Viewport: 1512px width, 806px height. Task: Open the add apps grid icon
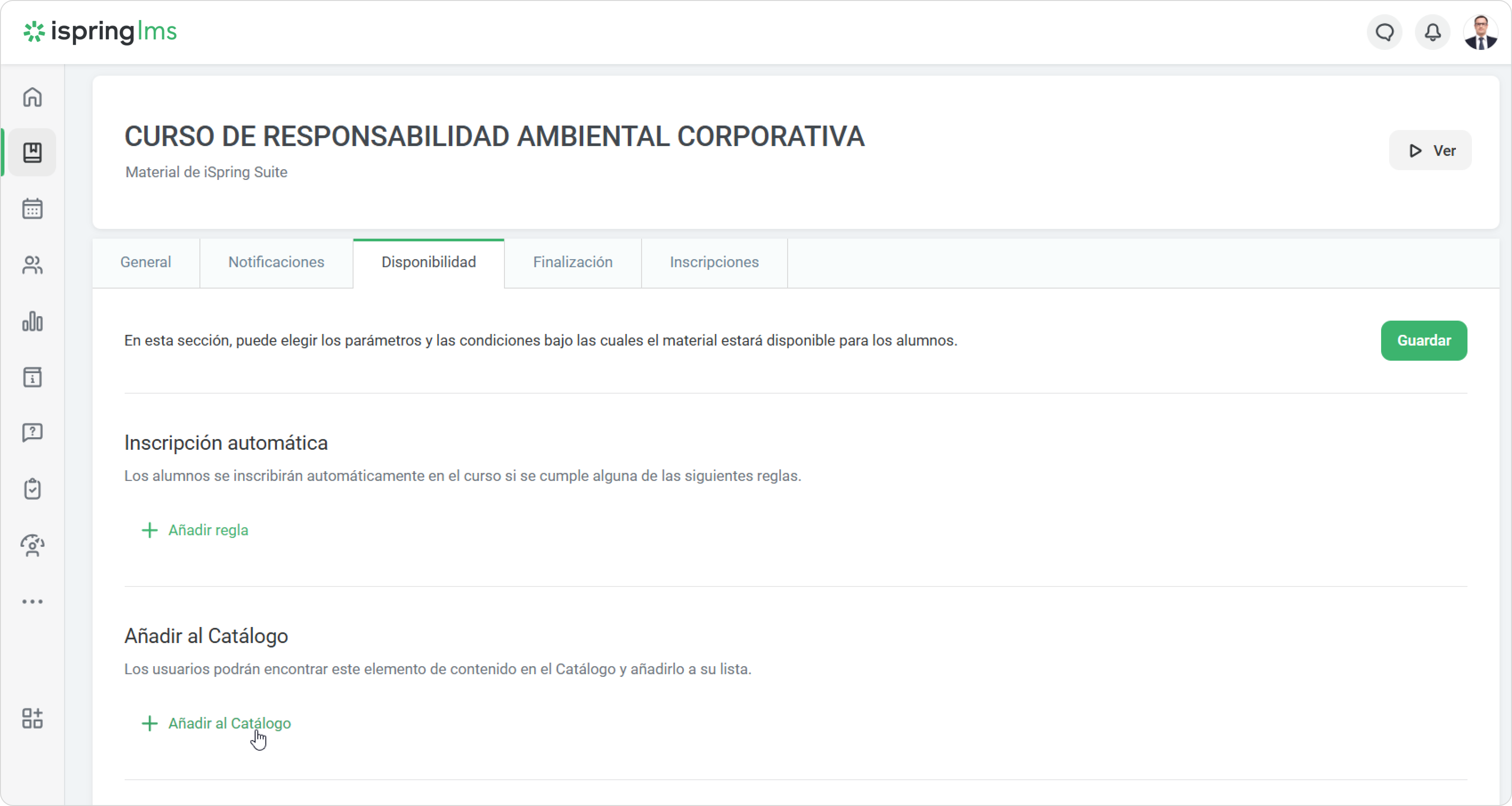click(x=32, y=718)
